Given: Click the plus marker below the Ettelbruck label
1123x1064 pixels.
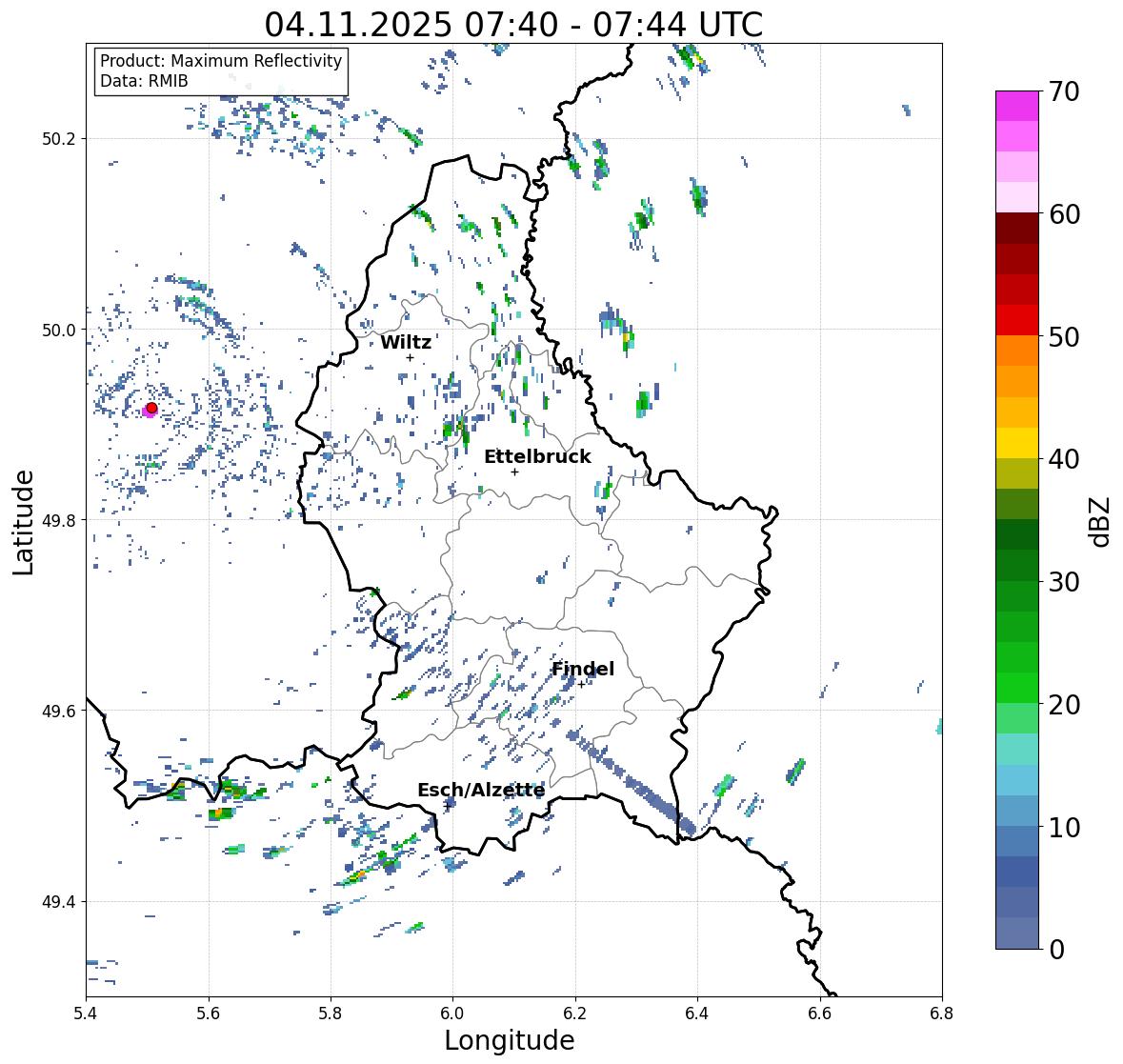Looking at the screenshot, I should pos(514,472).
